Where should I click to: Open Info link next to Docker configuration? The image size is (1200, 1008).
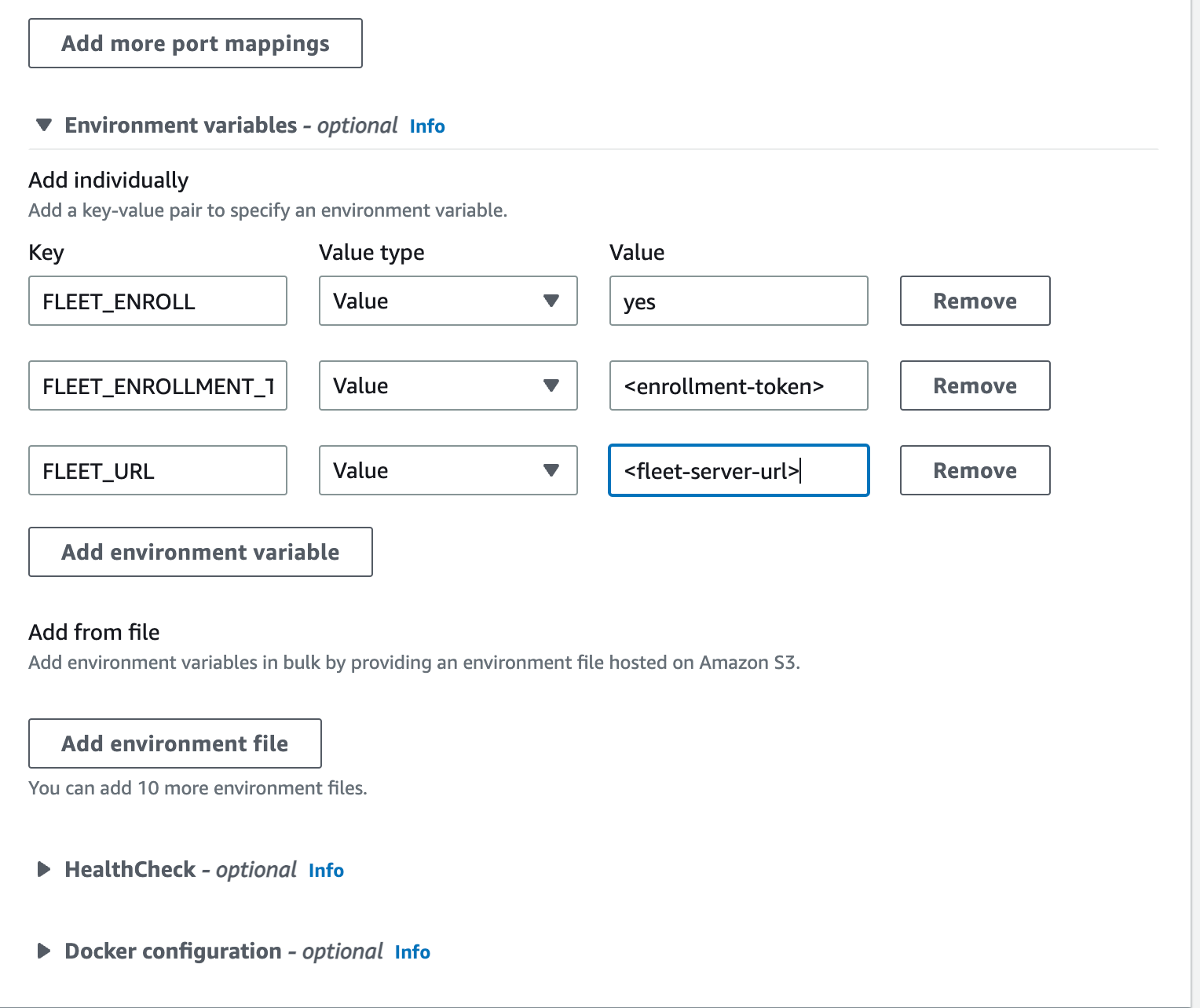click(x=412, y=952)
